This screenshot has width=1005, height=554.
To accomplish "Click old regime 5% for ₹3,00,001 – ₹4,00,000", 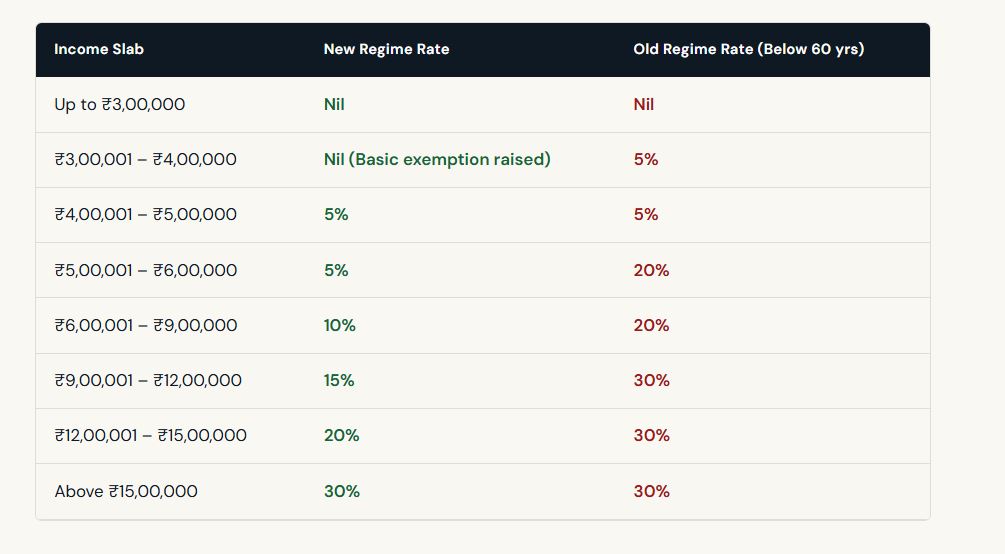I will 646,159.
